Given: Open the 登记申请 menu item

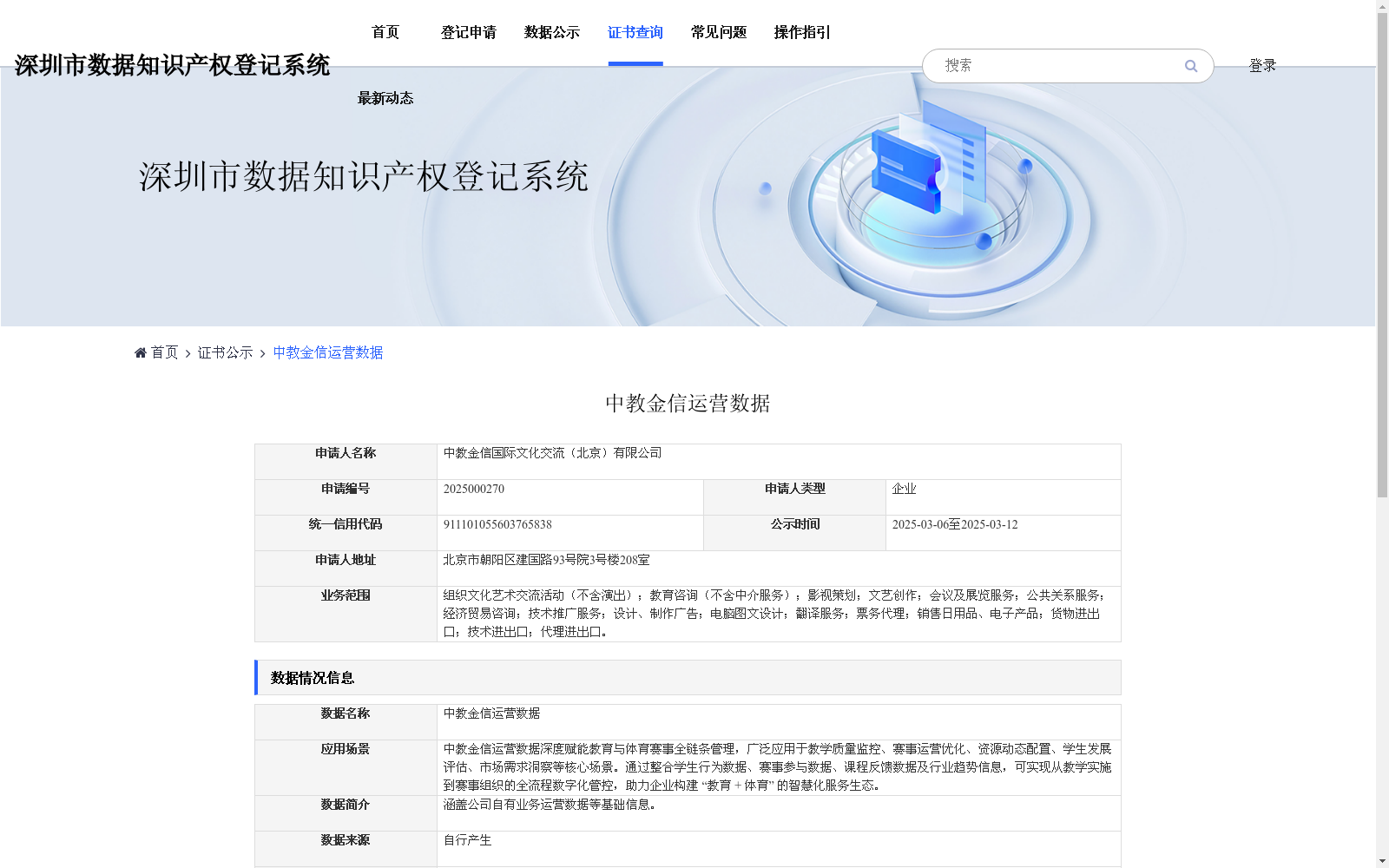Looking at the screenshot, I should [469, 32].
